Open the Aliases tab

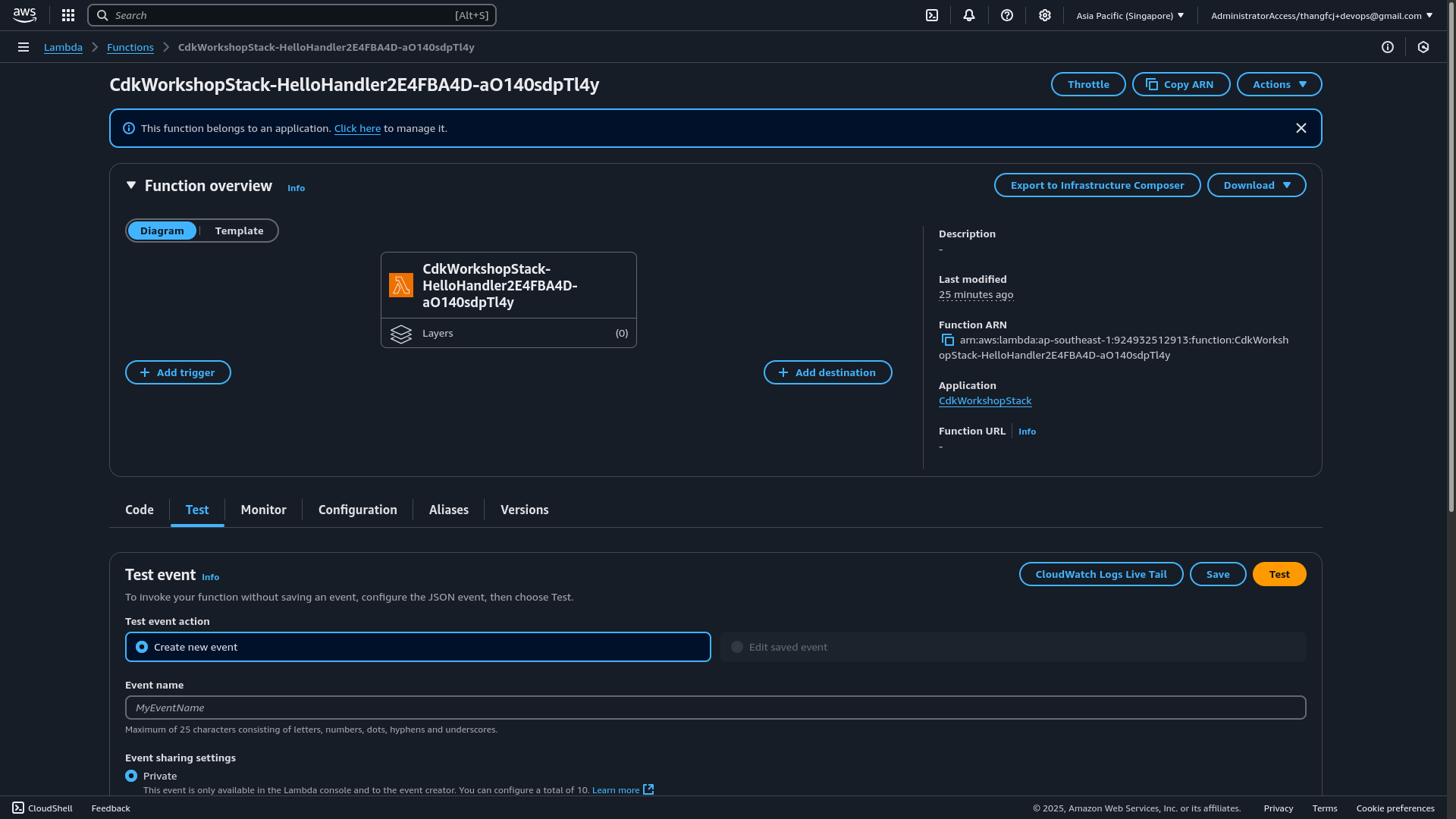[x=449, y=510]
